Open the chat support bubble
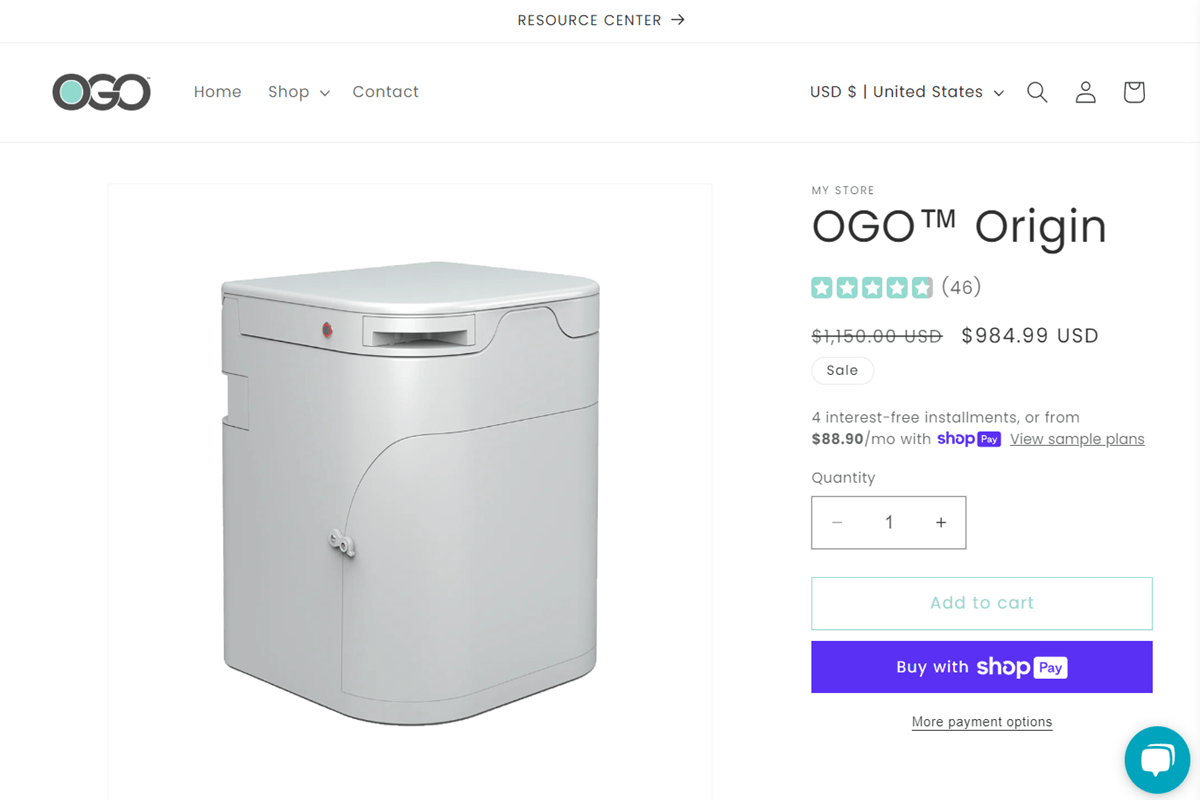This screenshot has width=1200, height=800. tap(1157, 760)
